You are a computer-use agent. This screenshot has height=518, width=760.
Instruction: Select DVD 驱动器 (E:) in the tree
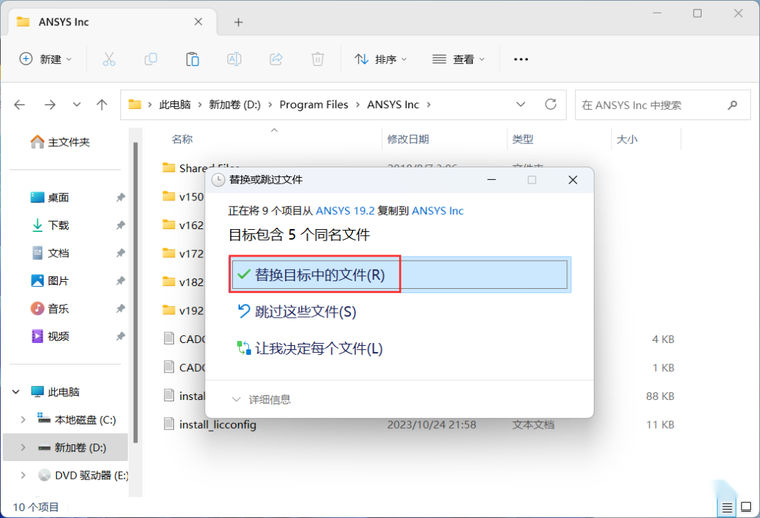coord(83,475)
